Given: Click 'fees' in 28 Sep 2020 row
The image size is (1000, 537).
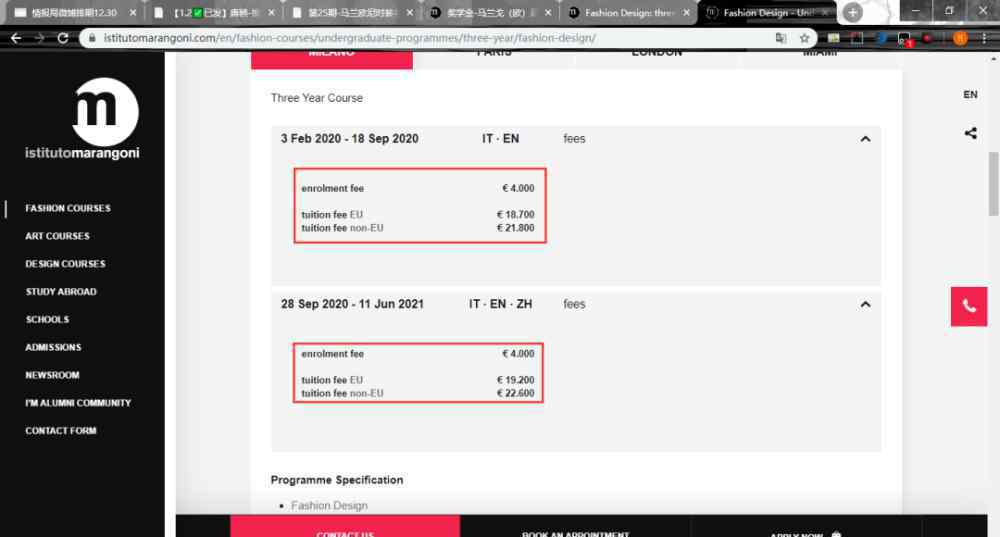Looking at the screenshot, I should point(574,304).
